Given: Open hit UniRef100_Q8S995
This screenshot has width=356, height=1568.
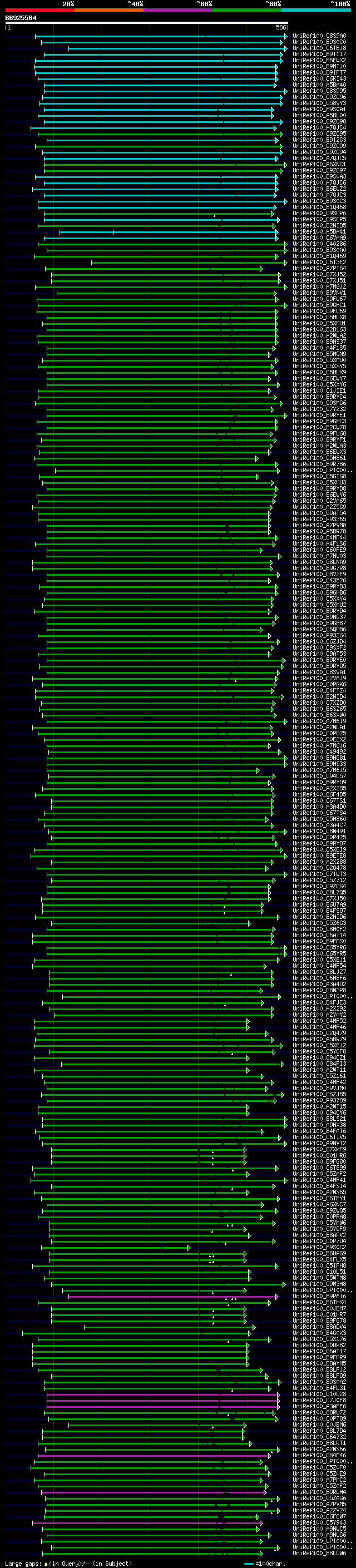Looking at the screenshot, I should [319, 91].
